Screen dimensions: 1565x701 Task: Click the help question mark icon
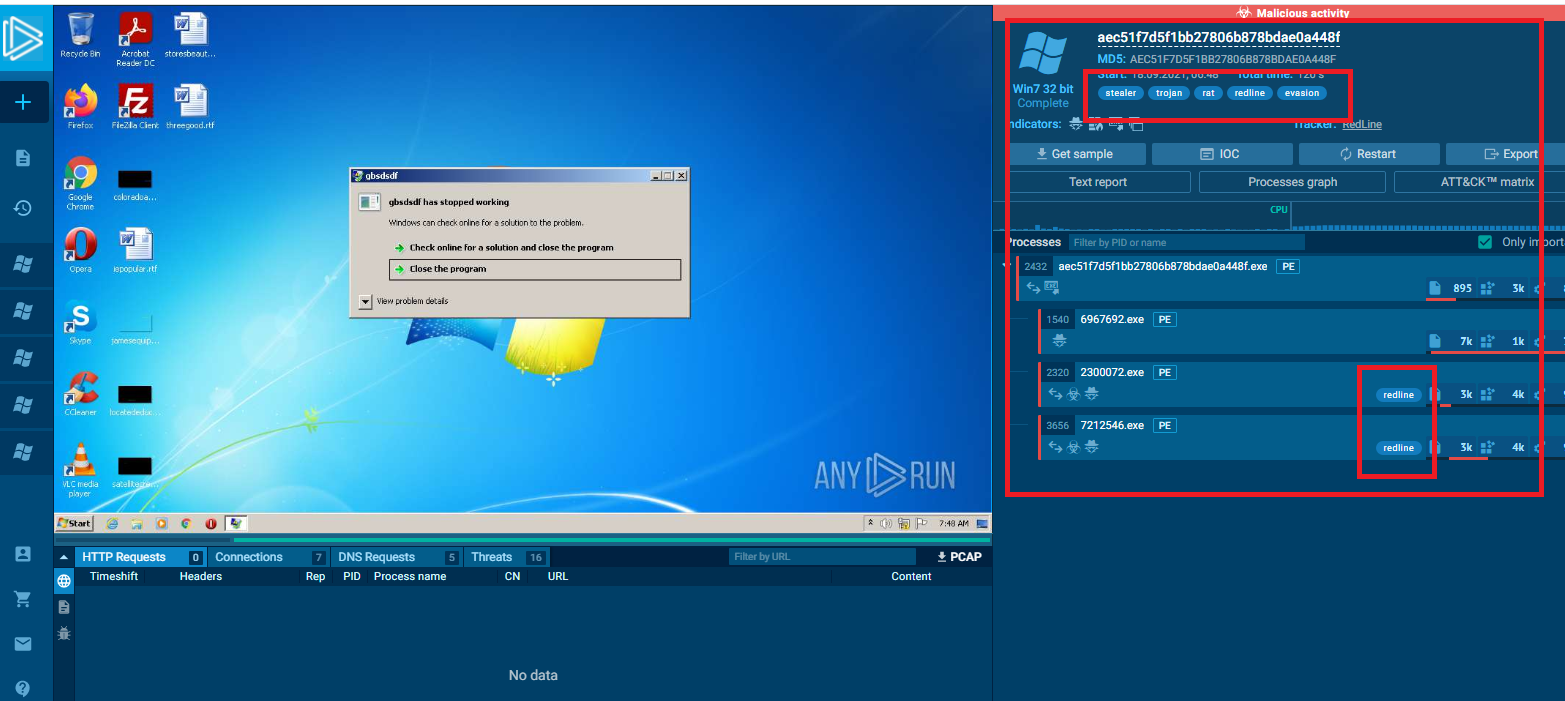[23, 688]
